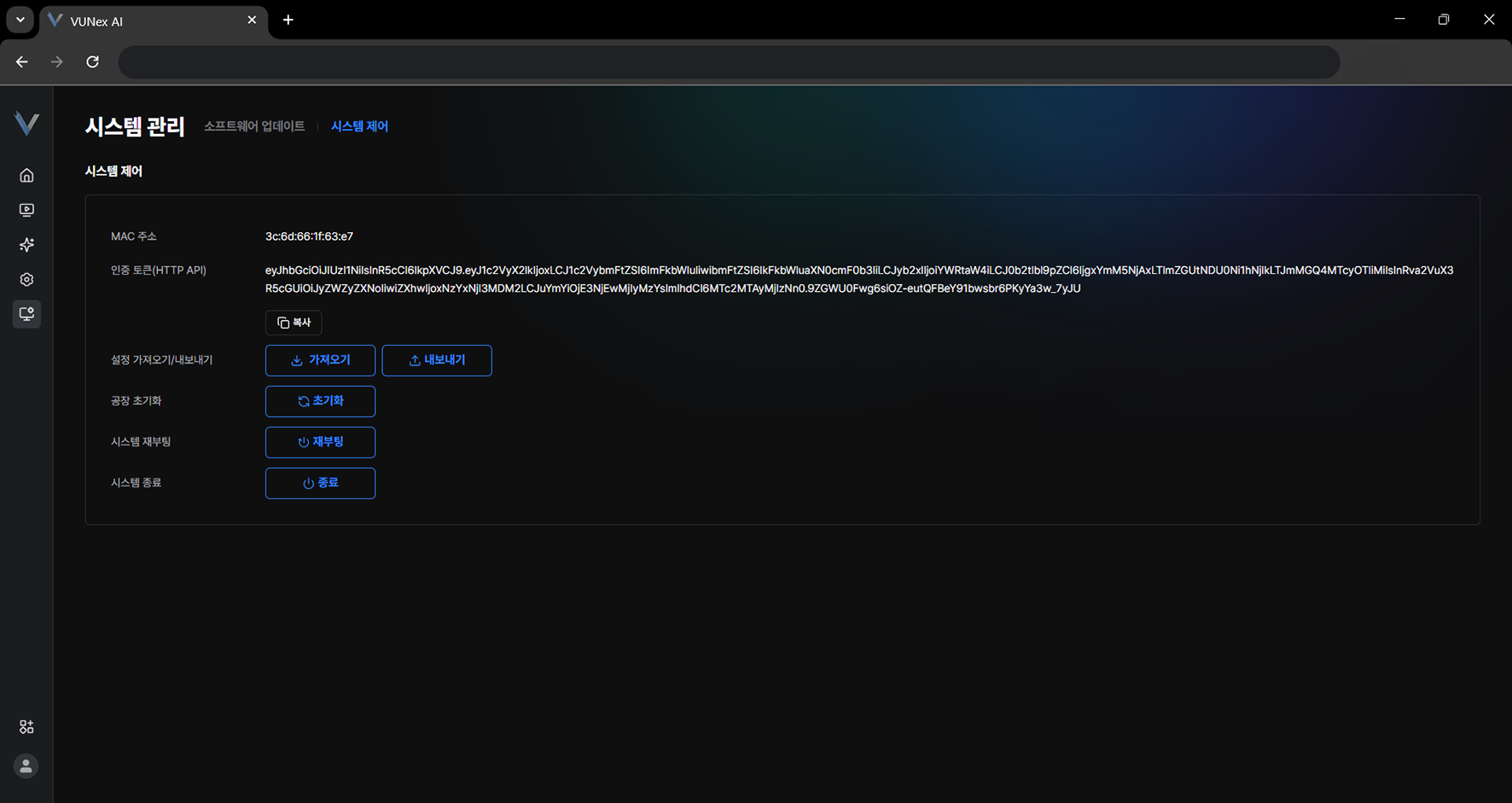Open the settings gear icon in sidebar
Screen dimensions: 1512x803
tap(26, 280)
